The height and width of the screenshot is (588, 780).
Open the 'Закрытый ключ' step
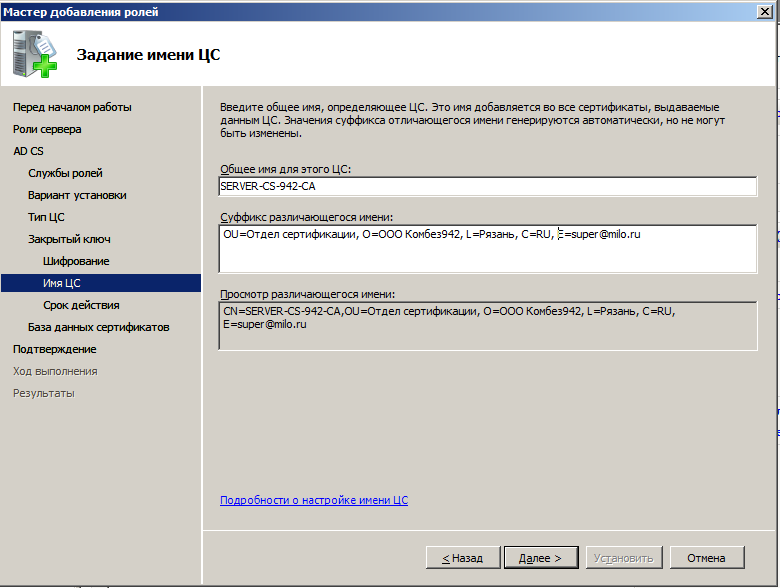click(x=69, y=239)
